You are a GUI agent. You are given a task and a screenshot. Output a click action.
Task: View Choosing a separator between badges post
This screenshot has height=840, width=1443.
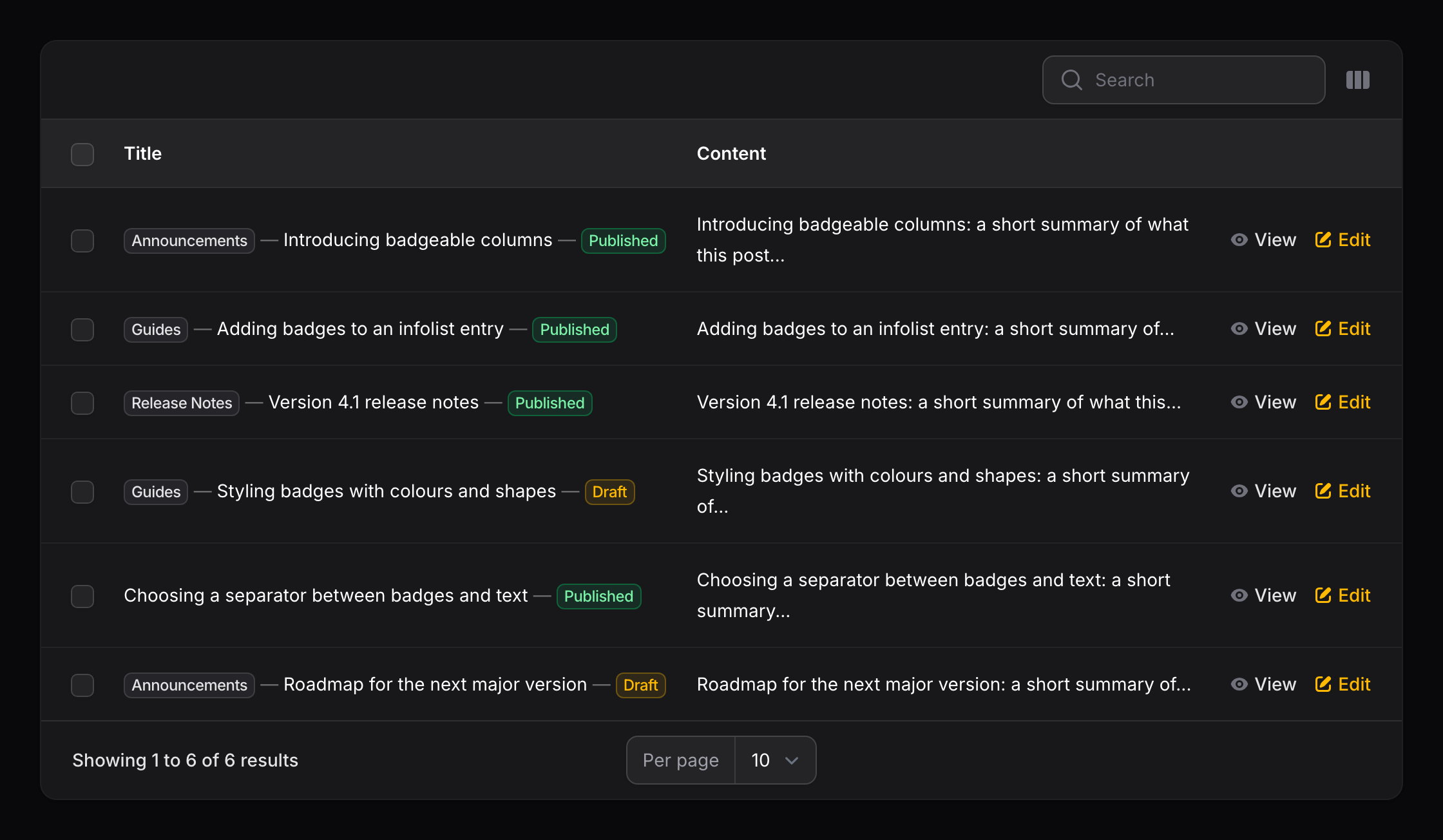coord(1263,596)
